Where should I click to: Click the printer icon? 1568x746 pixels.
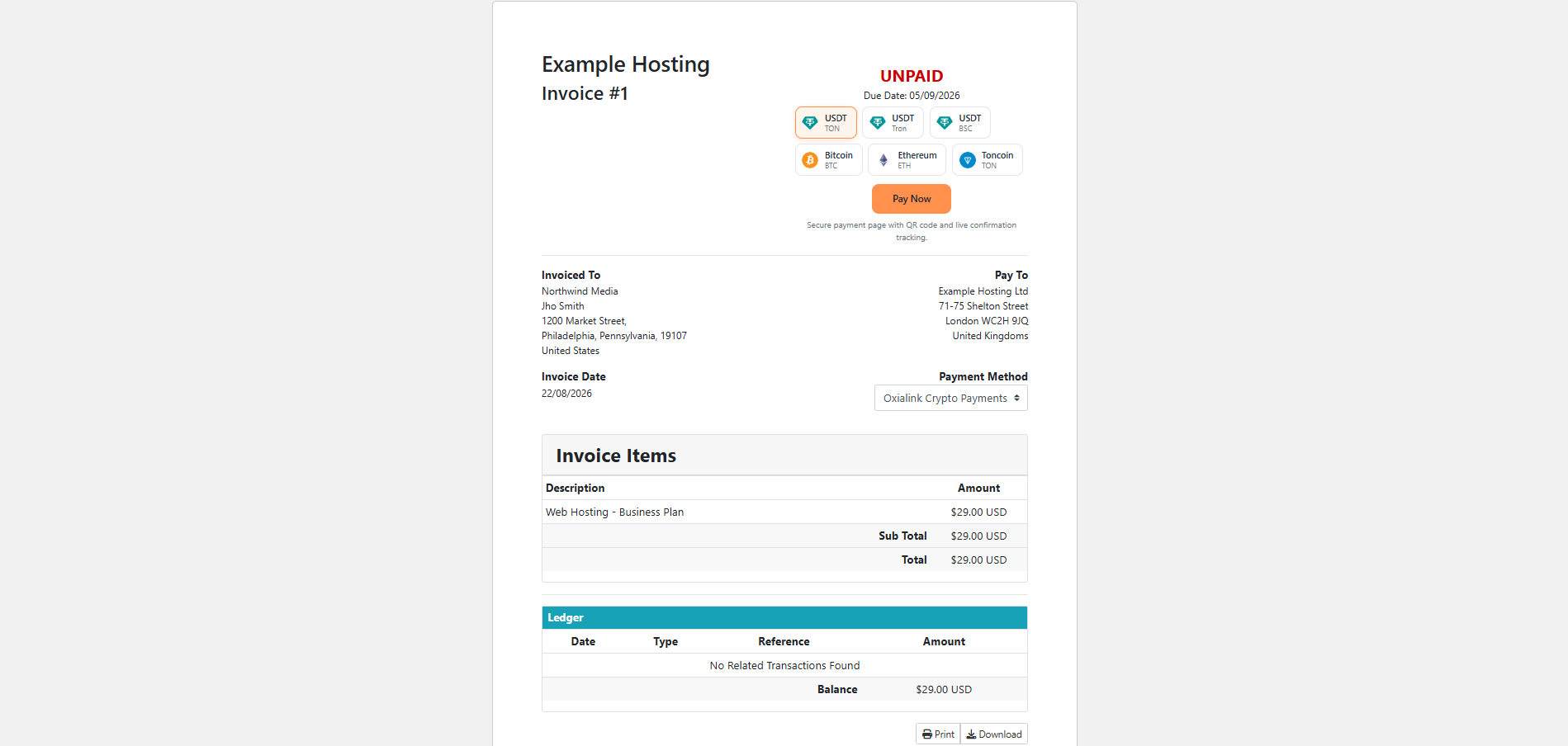[x=927, y=734]
